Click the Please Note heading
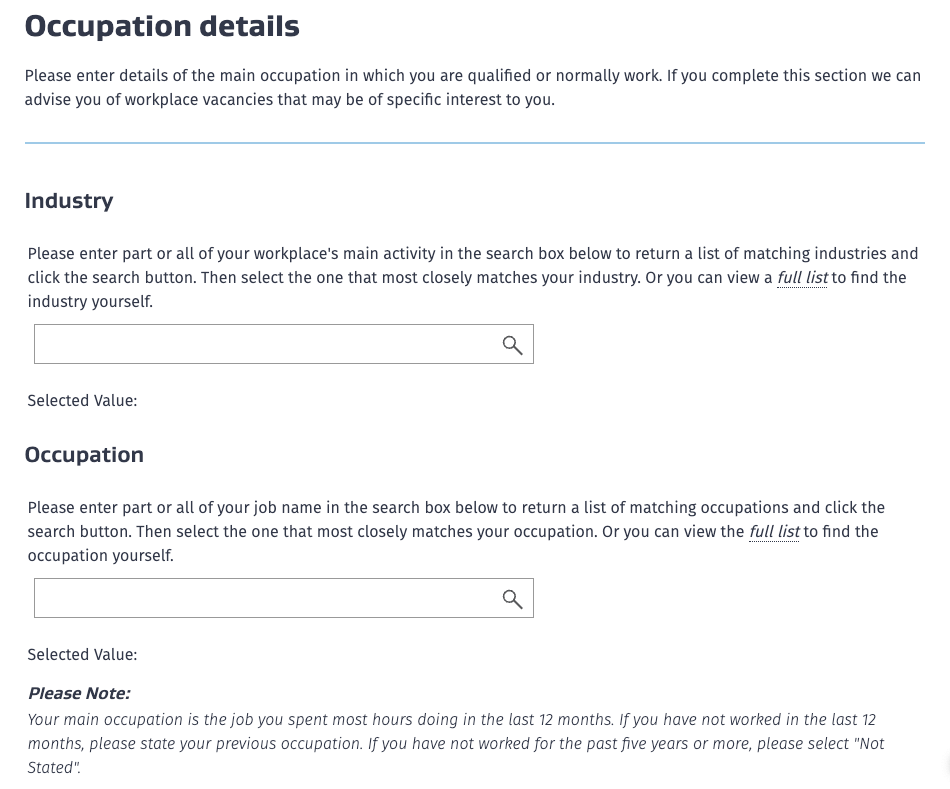 (x=79, y=694)
